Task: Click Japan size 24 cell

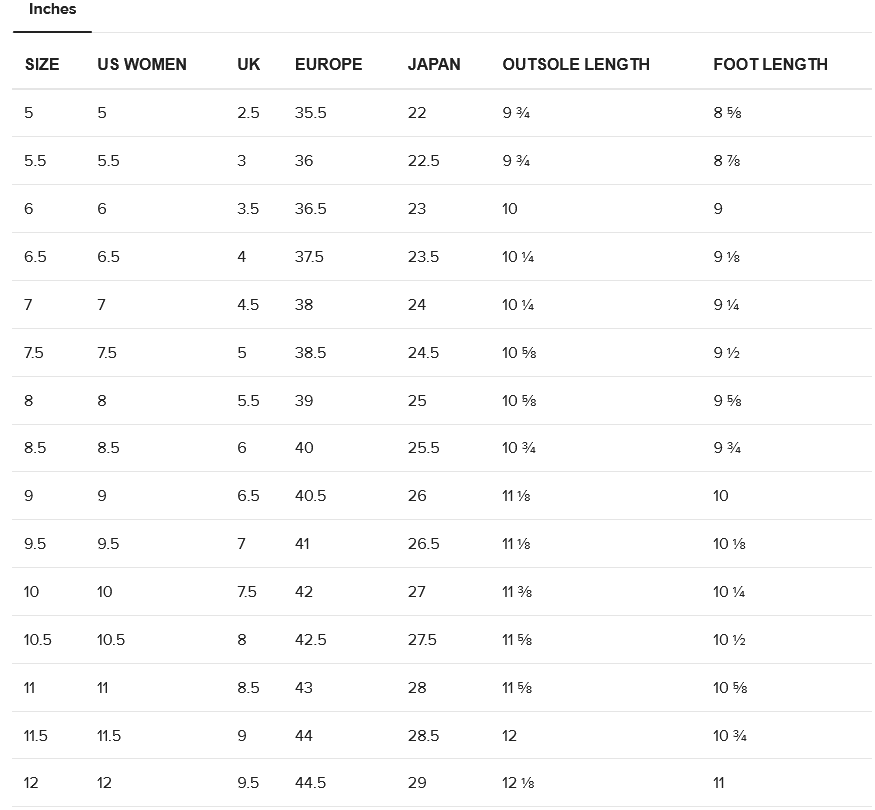Action: pyautogui.click(x=417, y=305)
